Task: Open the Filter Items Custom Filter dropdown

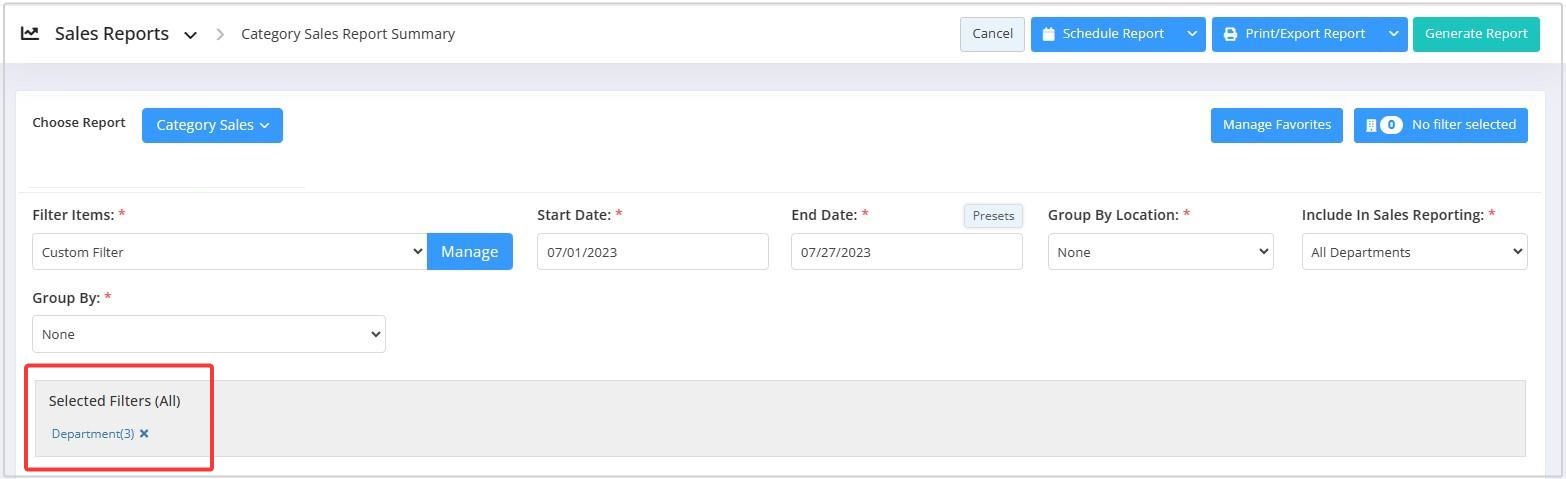Action: 229,252
